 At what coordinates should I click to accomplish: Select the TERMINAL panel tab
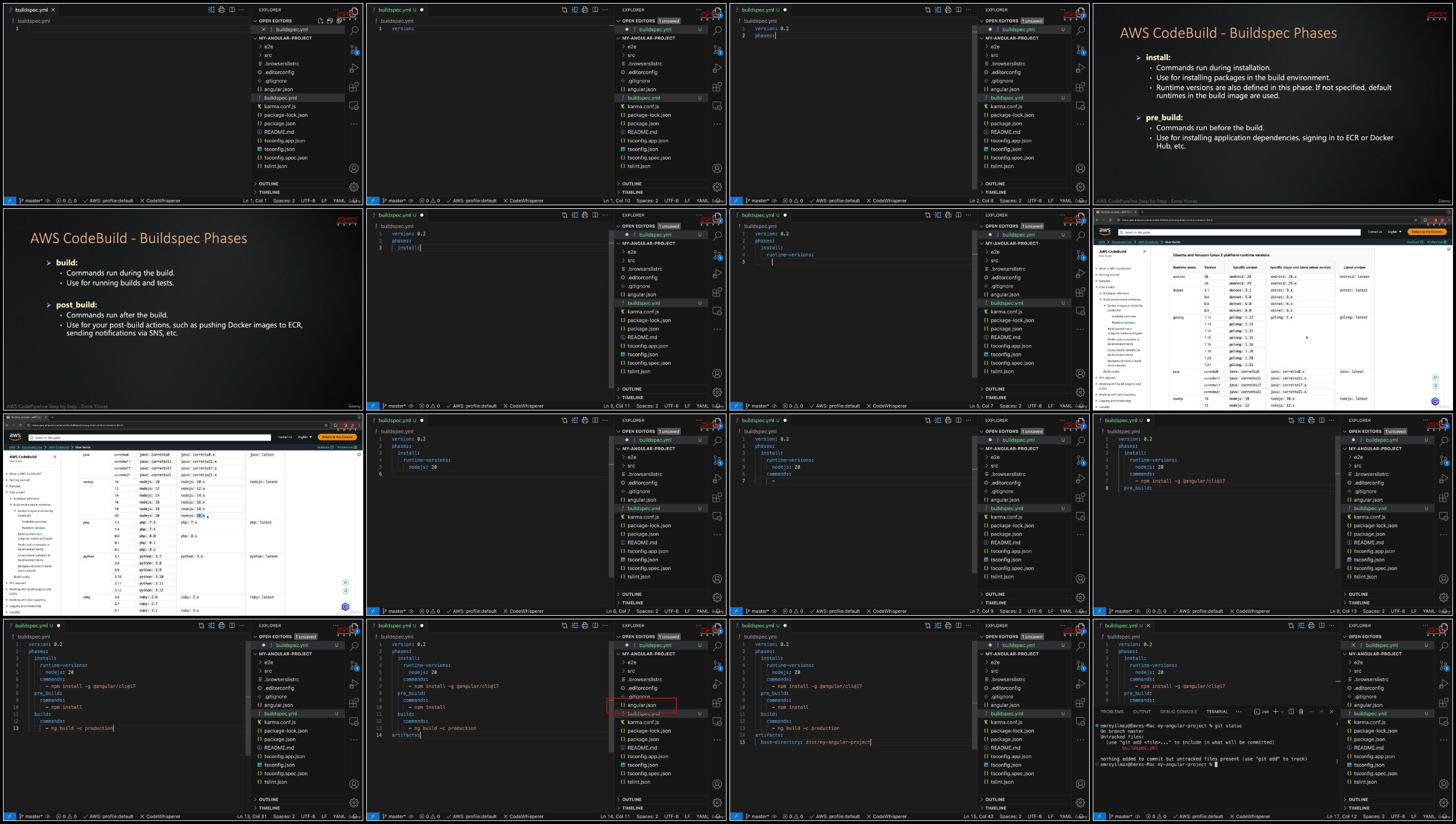(x=1217, y=712)
